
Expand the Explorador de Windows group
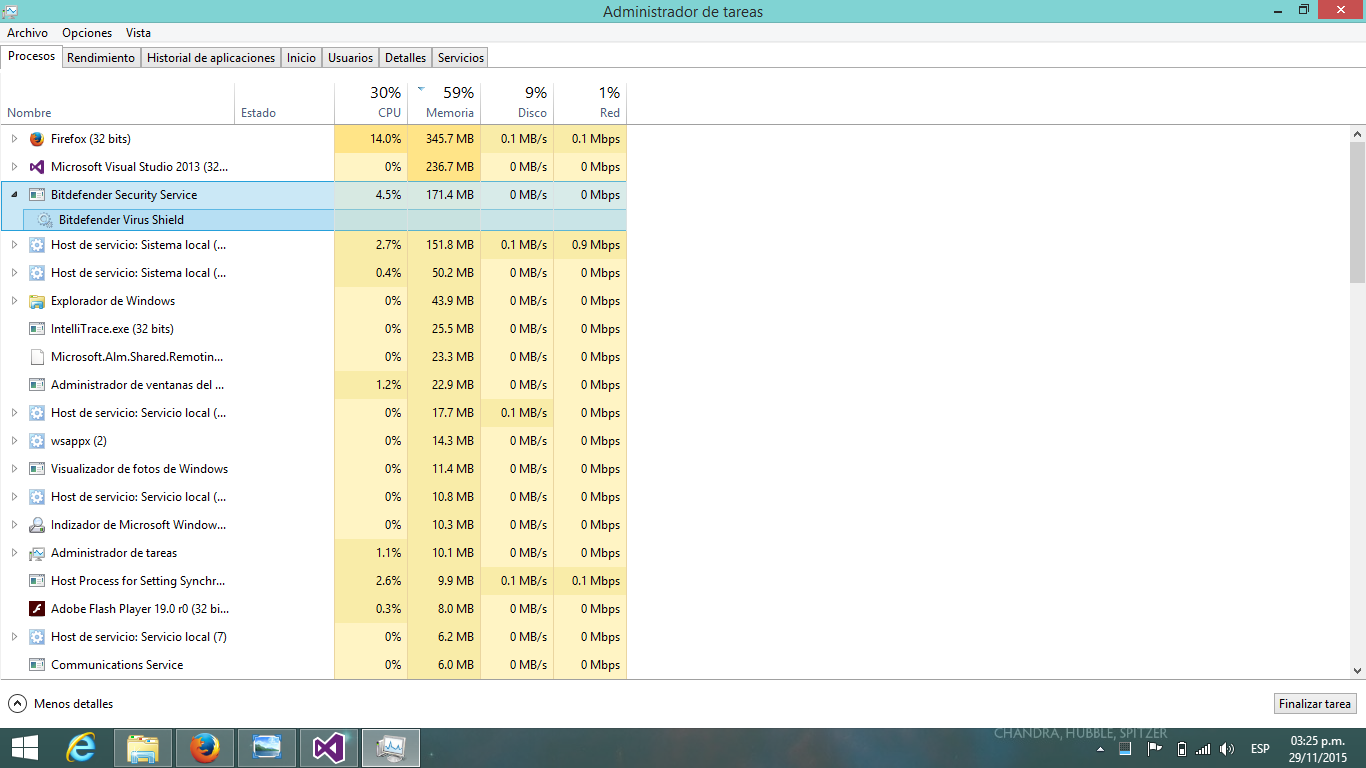(14, 301)
